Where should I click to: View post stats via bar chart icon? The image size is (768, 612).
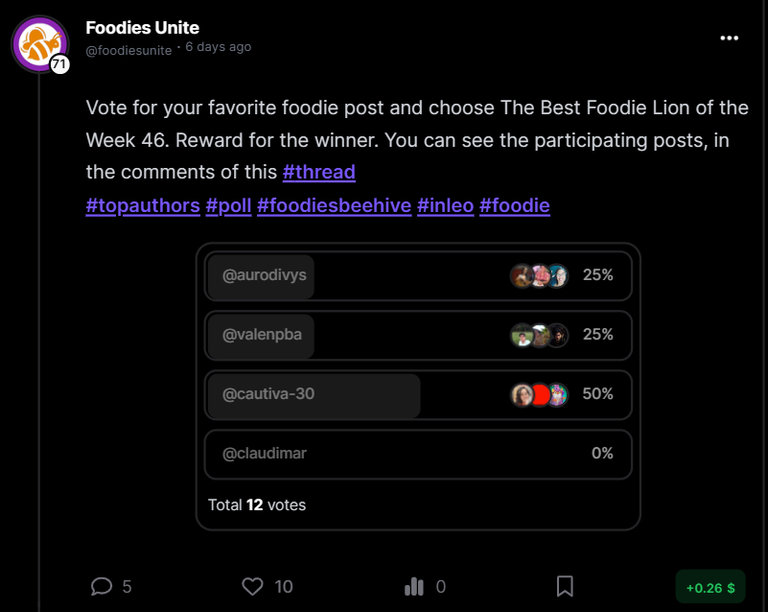(414, 586)
